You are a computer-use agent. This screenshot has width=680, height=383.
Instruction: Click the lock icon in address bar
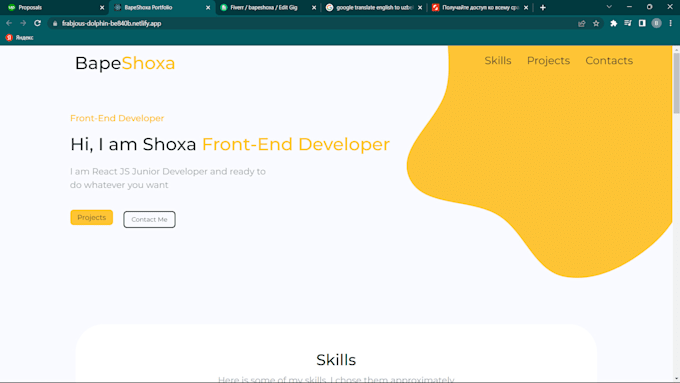pos(55,23)
